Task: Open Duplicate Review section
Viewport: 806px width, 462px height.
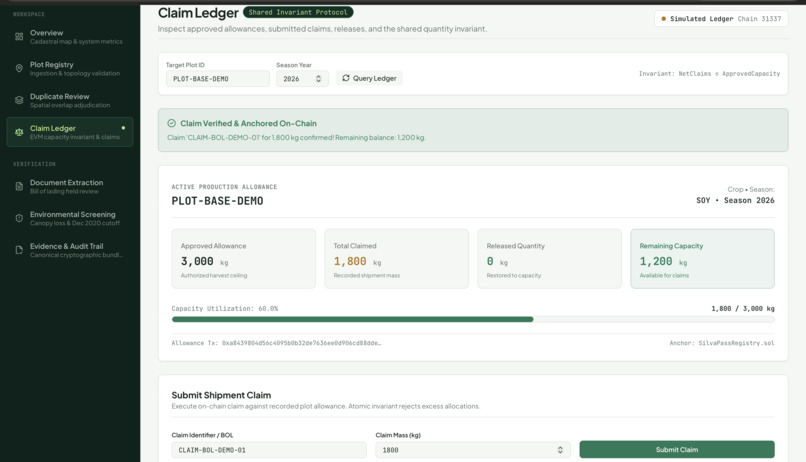Action: point(70,100)
